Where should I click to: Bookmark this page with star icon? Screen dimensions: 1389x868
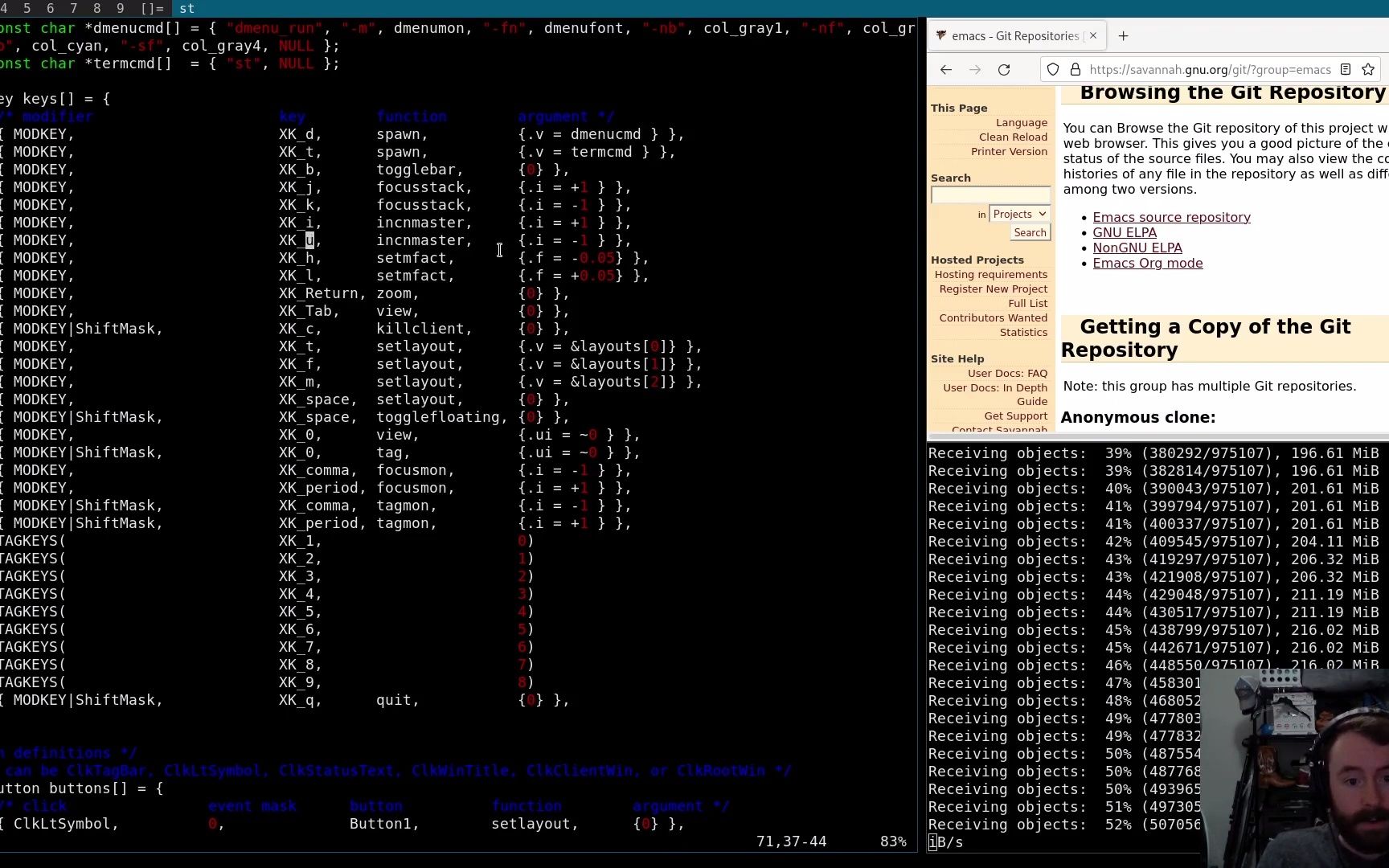pyautogui.click(x=1368, y=70)
